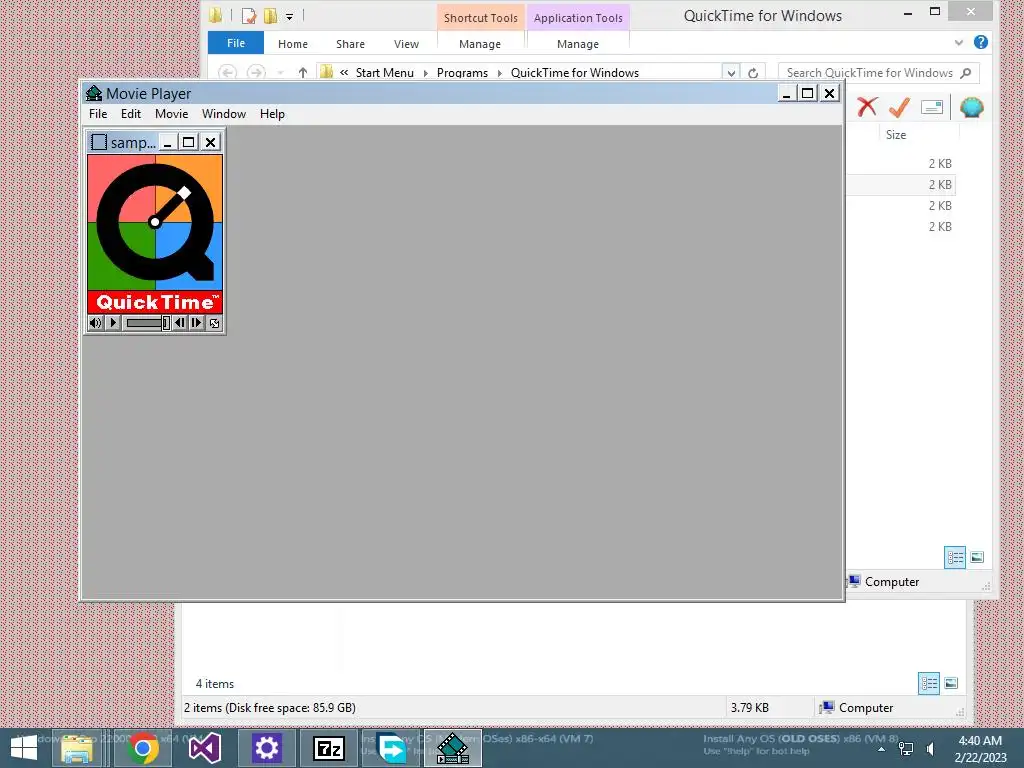Expand the chevron after Programs breadcrumb

[500, 72]
